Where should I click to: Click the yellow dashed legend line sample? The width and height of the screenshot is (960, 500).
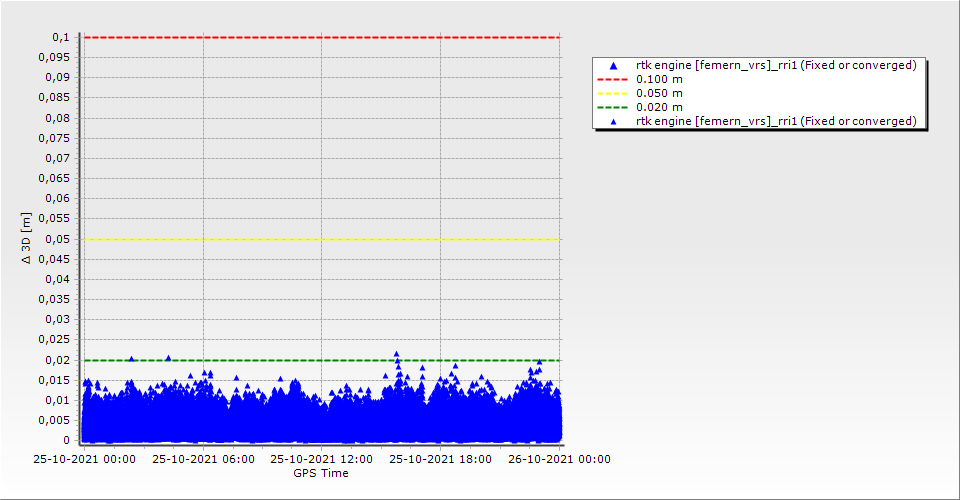[x=614, y=93]
